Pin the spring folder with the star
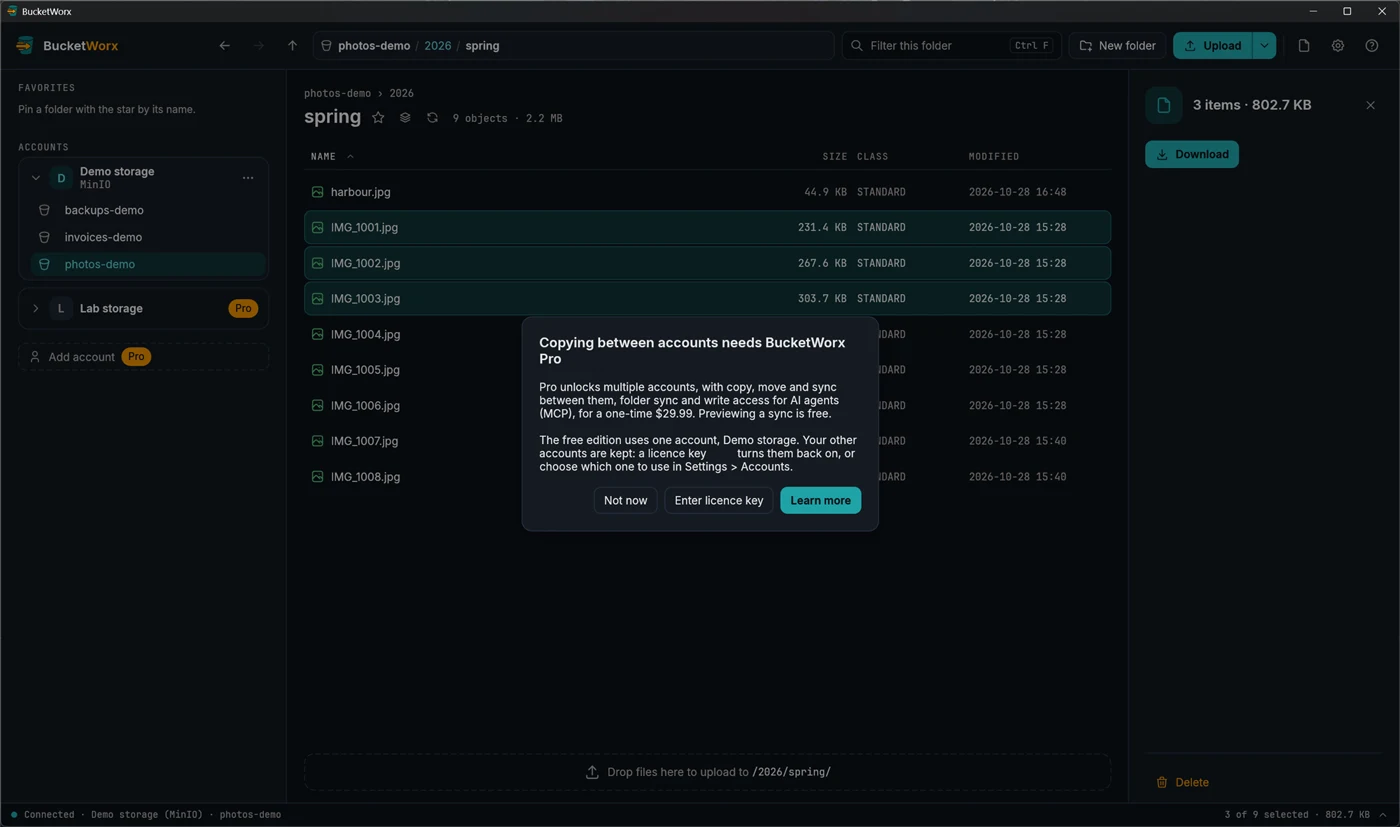1400x827 pixels. pos(378,118)
